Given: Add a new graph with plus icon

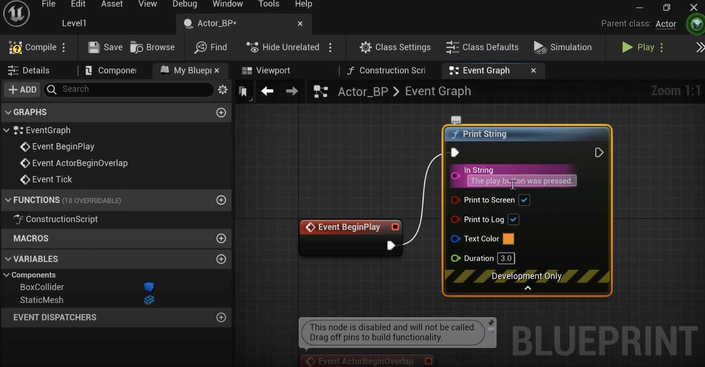Looking at the screenshot, I should tap(221, 112).
